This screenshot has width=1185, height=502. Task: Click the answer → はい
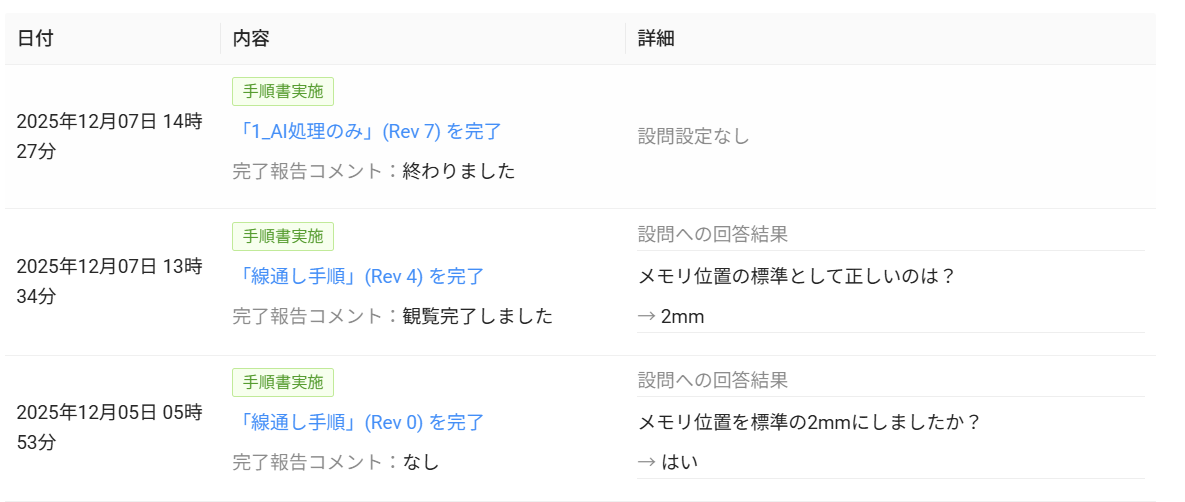click(667, 461)
